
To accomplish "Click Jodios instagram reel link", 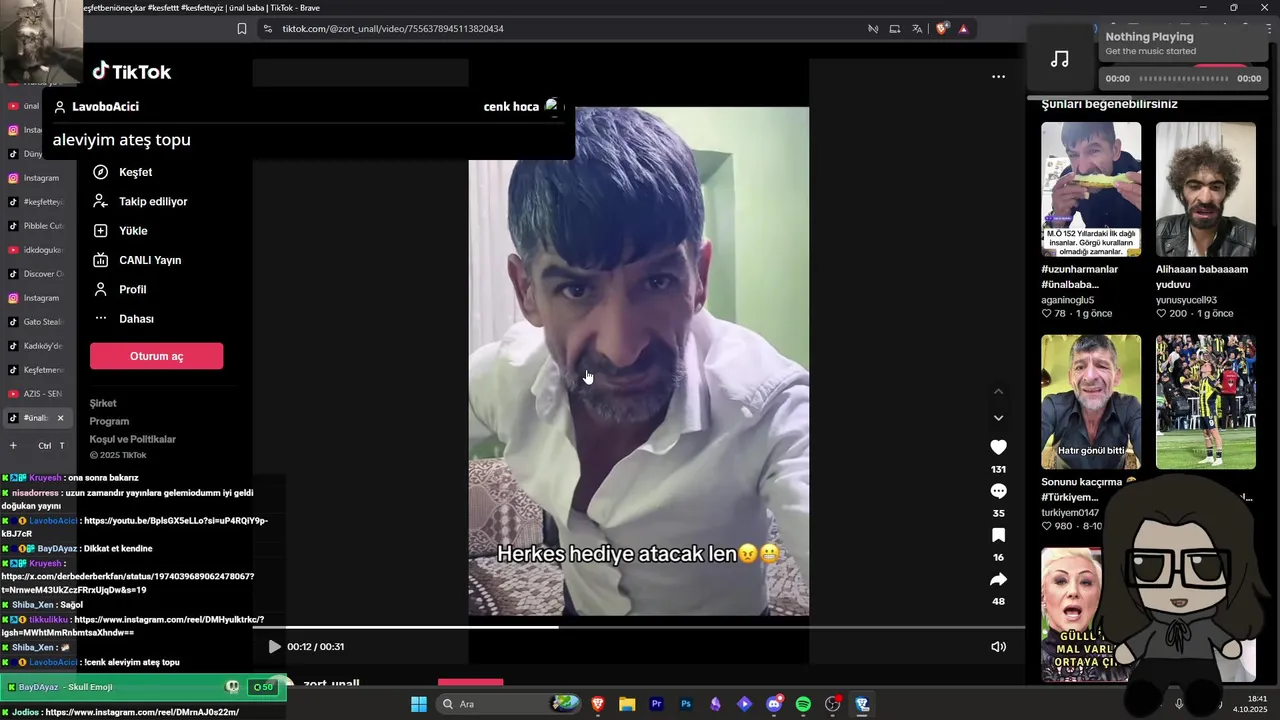I will point(142,712).
